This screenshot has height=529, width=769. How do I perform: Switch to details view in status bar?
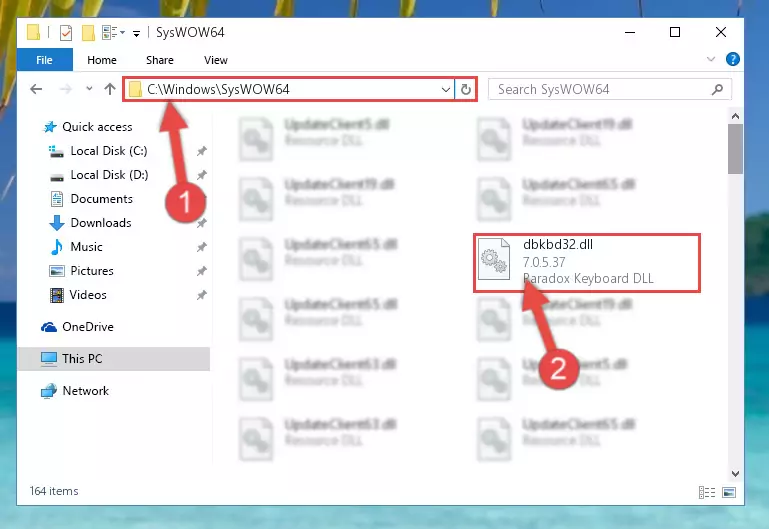click(707, 492)
